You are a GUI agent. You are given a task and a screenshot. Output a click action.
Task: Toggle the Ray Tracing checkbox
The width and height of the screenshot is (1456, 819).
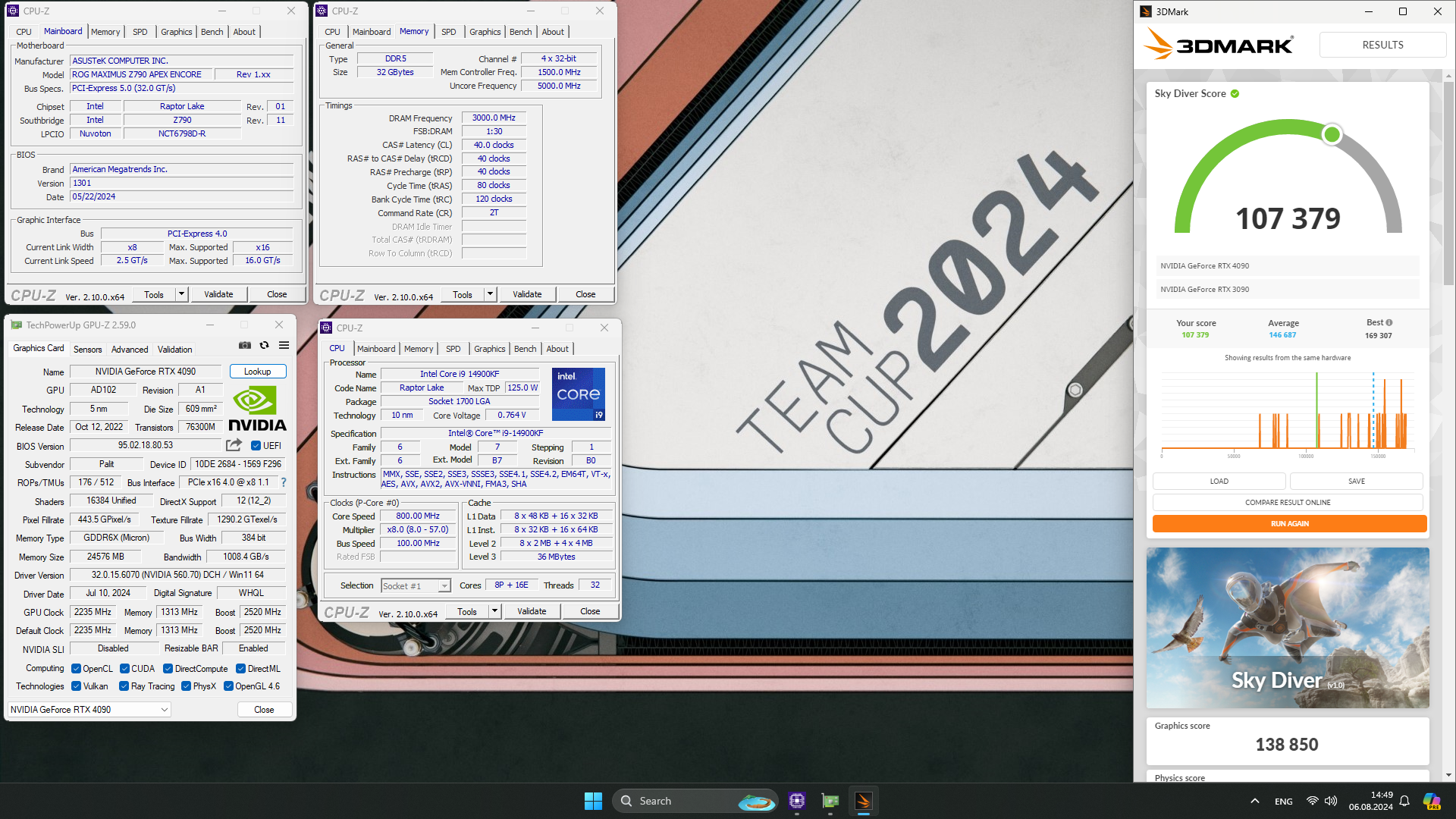[124, 686]
